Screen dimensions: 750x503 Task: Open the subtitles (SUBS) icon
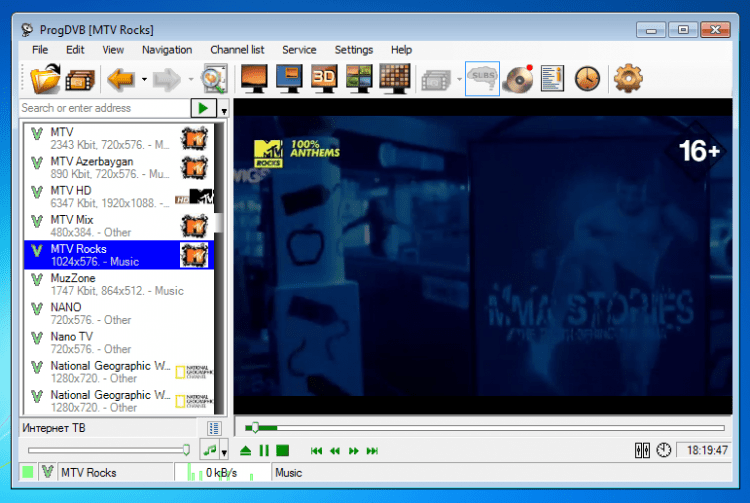tap(482, 78)
